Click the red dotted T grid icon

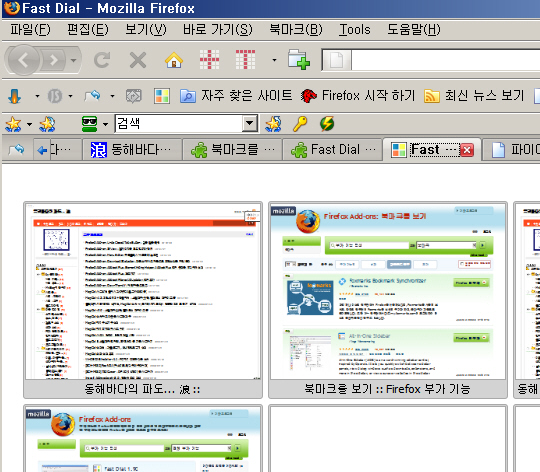[245, 60]
